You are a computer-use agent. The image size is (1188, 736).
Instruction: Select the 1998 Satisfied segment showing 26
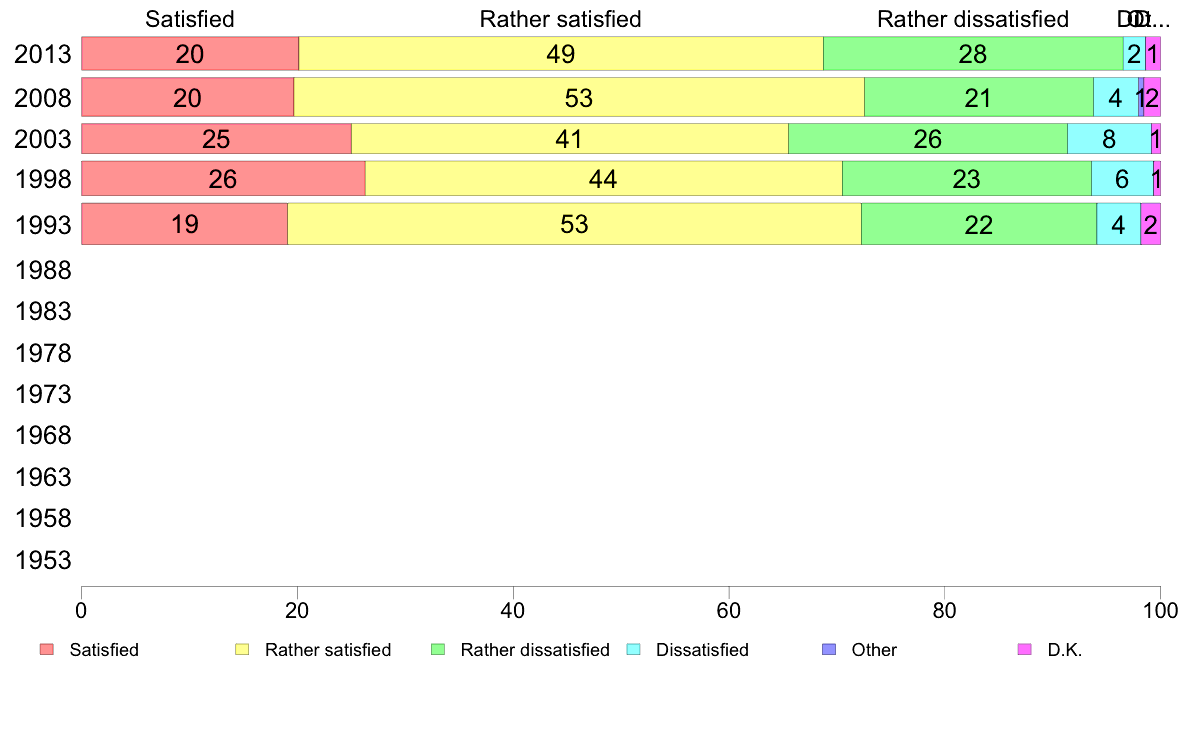(222, 180)
